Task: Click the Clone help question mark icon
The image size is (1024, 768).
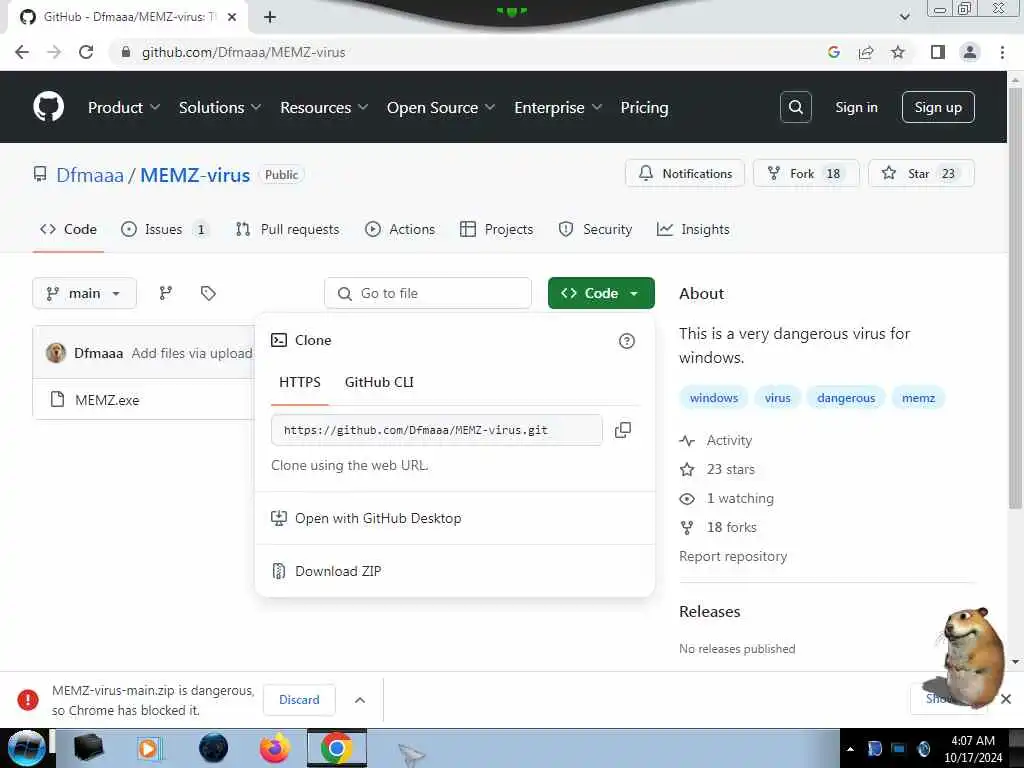Action: click(x=626, y=341)
